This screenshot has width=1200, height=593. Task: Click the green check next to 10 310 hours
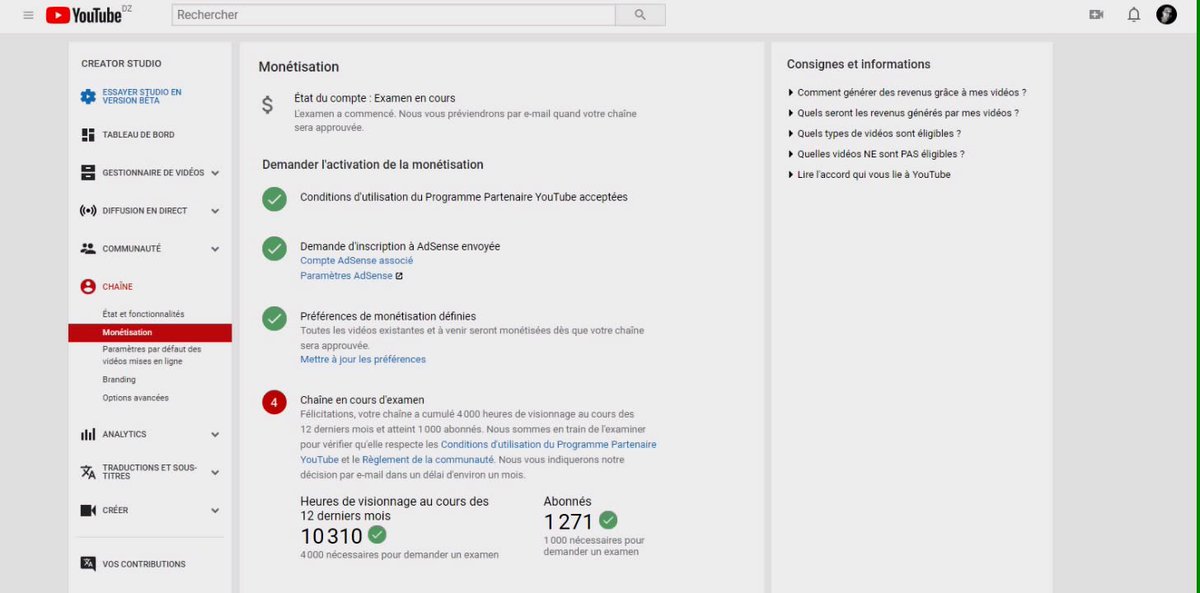click(x=377, y=534)
